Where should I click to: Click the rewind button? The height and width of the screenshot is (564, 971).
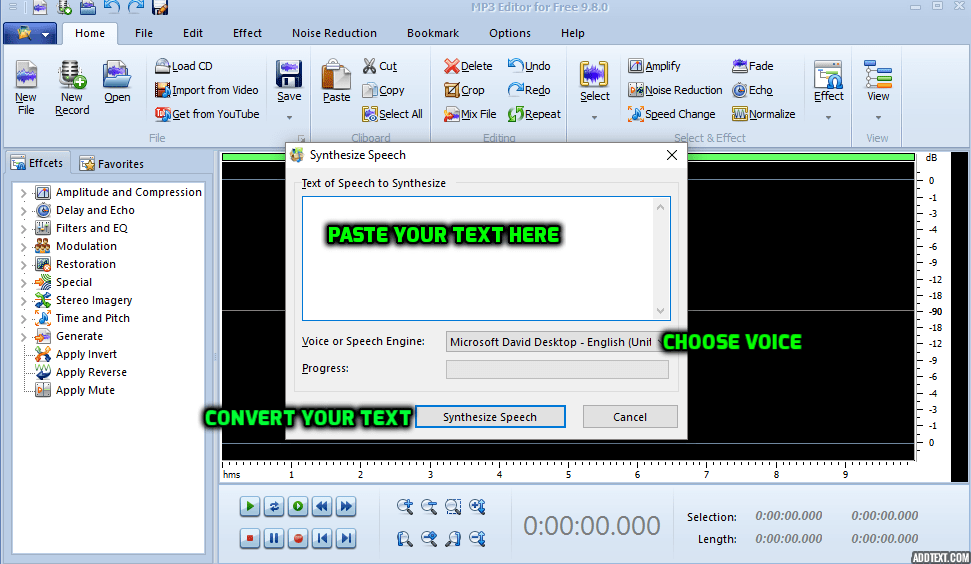322,506
